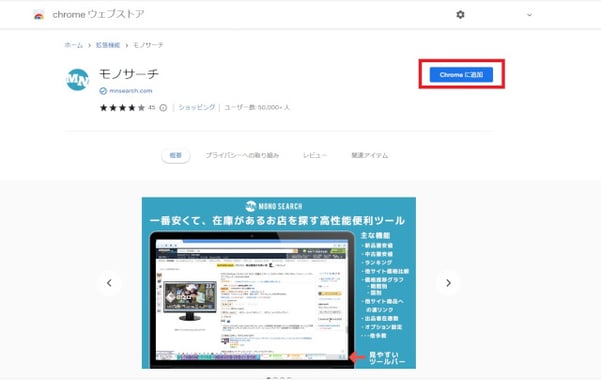601x380 pixels.
Task: Click the Chrome Web Store rainbow logo
Action: [39, 15]
